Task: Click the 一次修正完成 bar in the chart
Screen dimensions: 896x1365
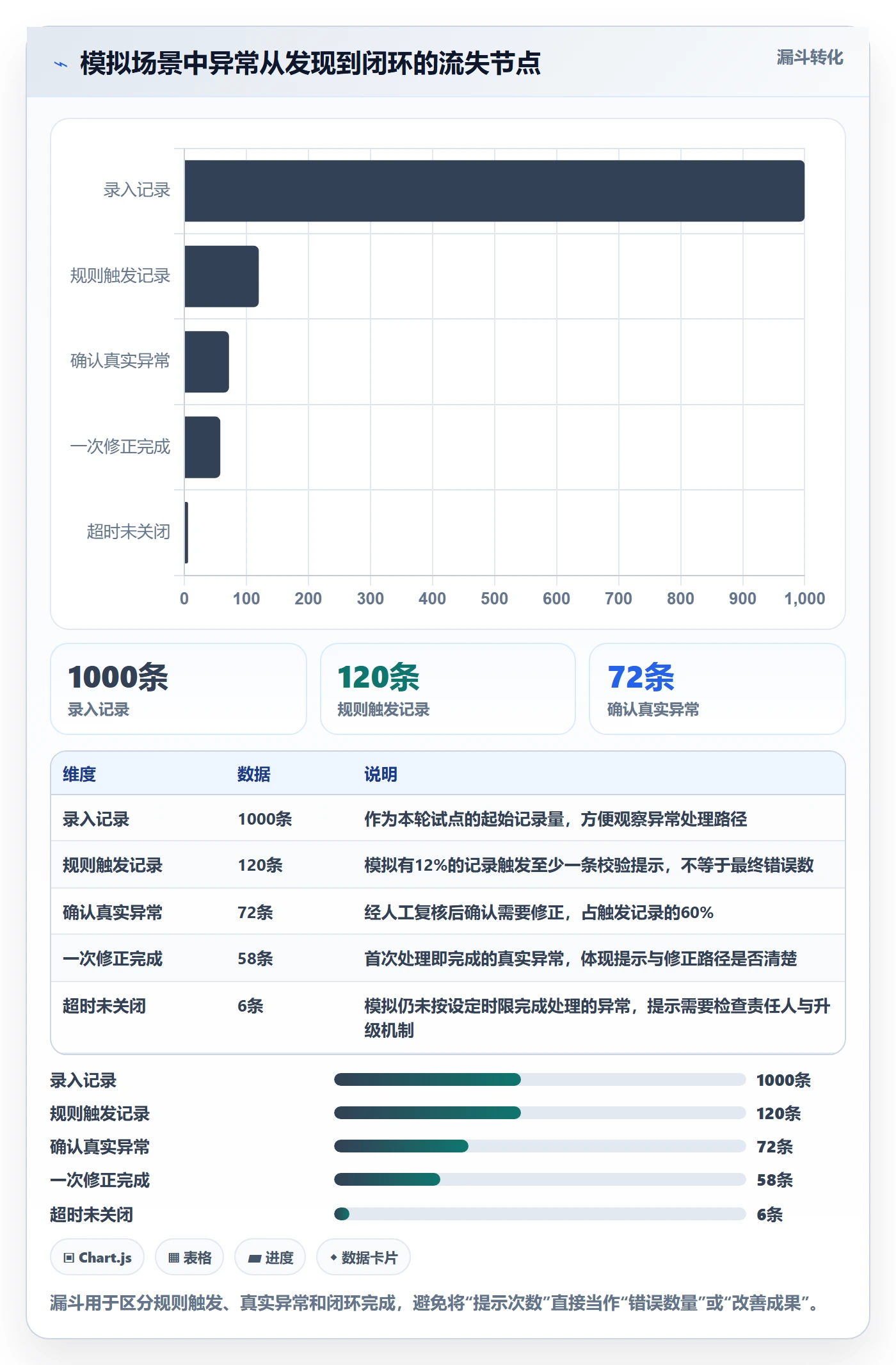Action: pos(202,447)
